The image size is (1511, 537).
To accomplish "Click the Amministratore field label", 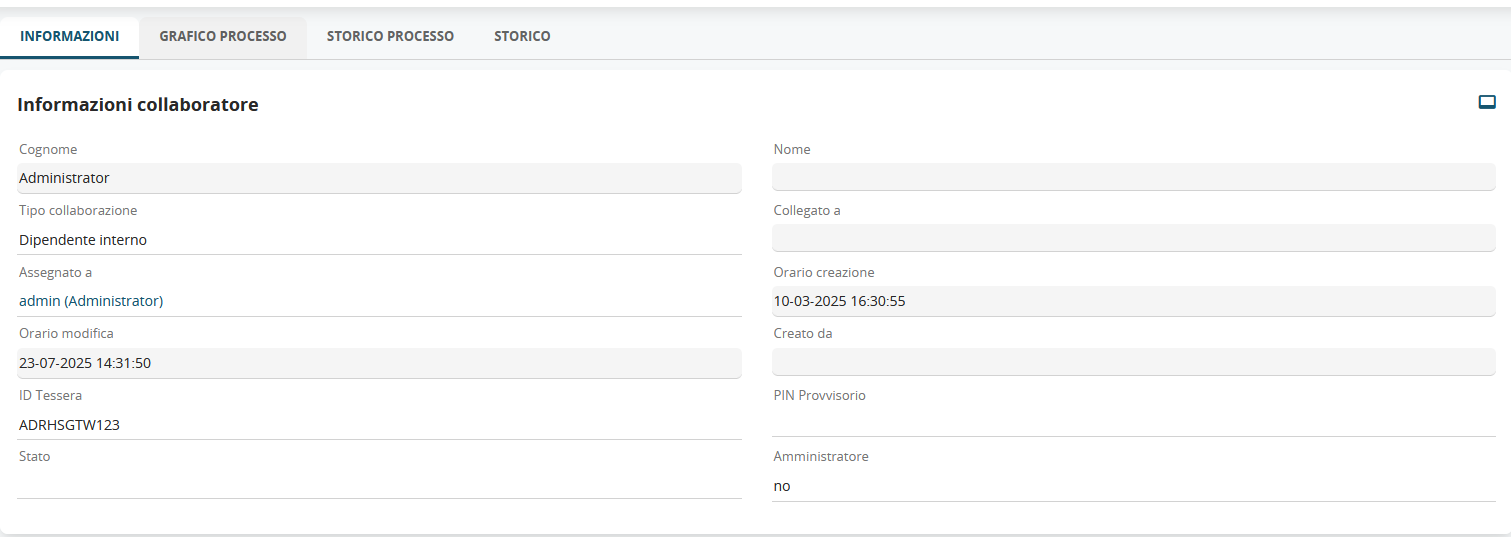I will (x=820, y=456).
